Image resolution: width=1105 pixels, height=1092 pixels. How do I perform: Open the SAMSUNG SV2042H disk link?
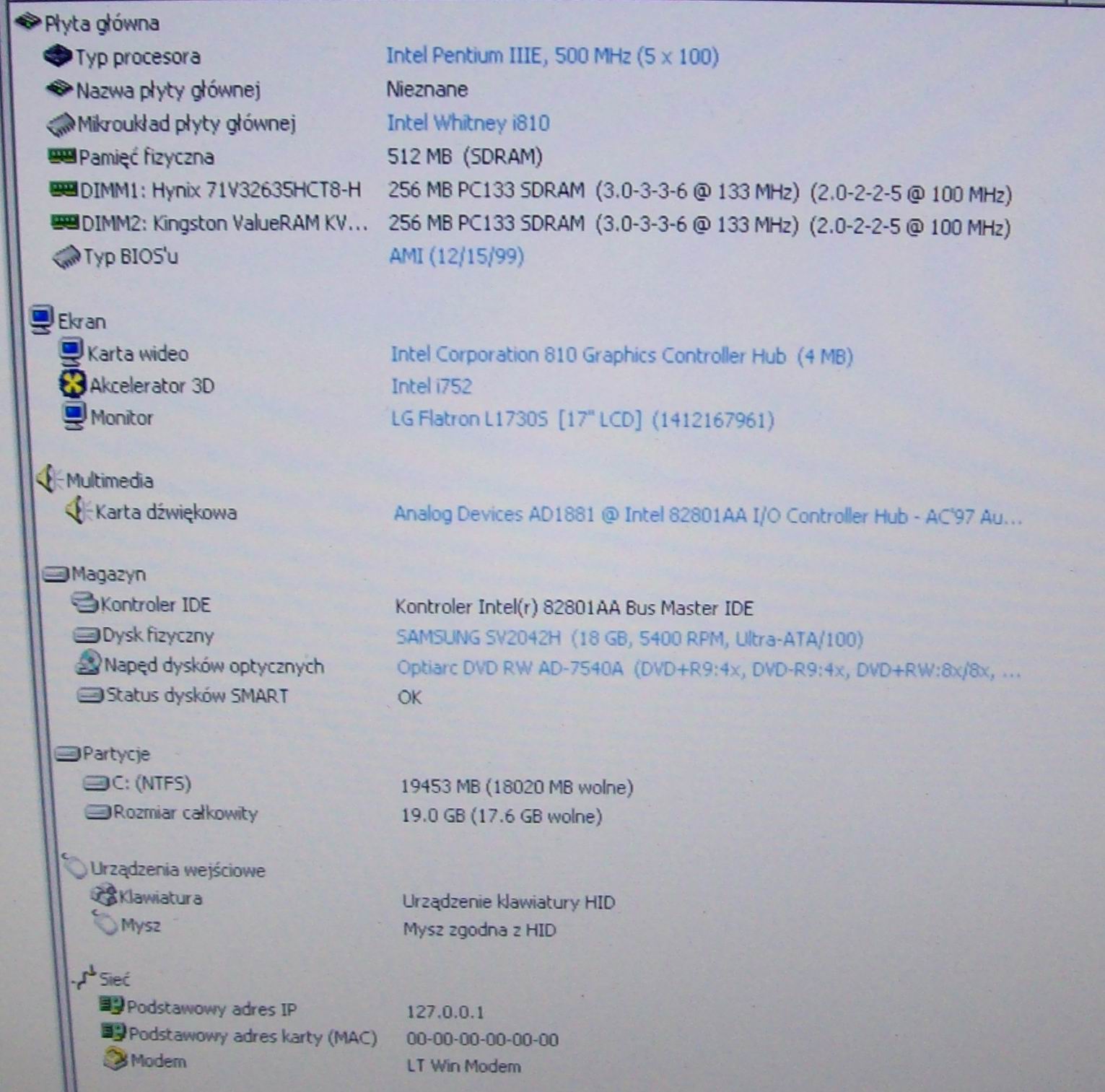tap(629, 638)
